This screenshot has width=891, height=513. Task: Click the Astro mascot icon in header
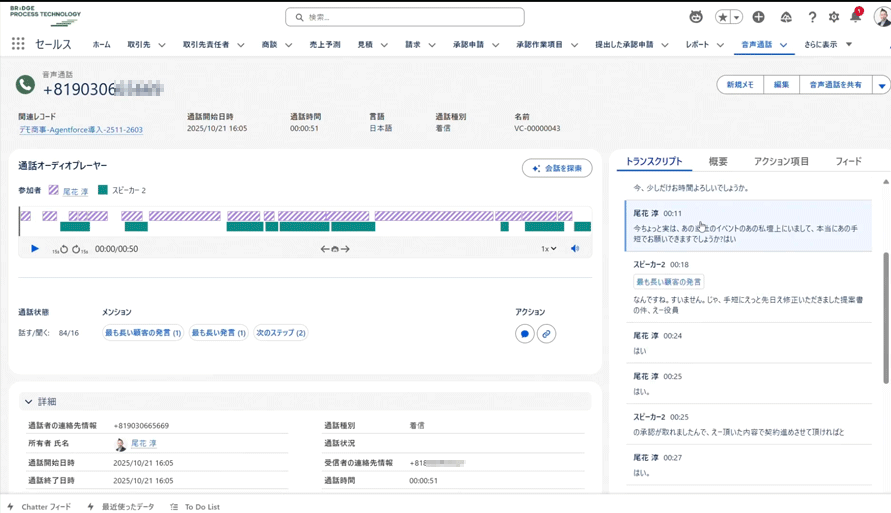pos(696,17)
